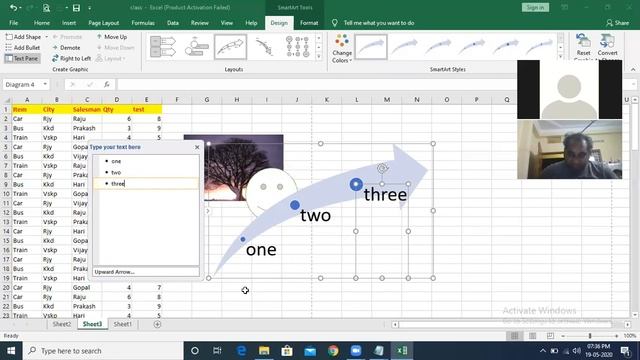Select the sixth SmartArt style thumbnail
640x360 pixels.
point(540,47)
